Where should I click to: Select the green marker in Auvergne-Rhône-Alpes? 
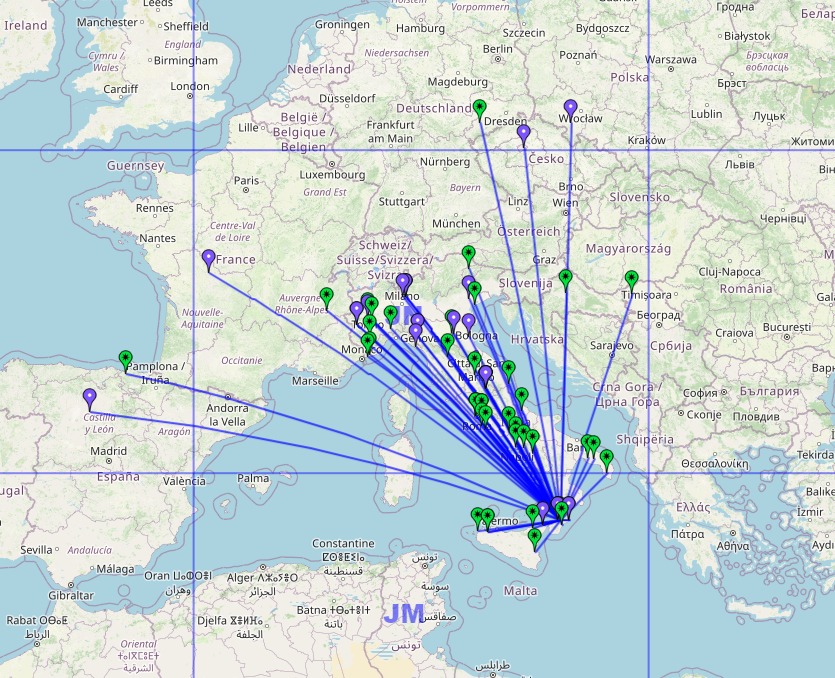click(326, 296)
